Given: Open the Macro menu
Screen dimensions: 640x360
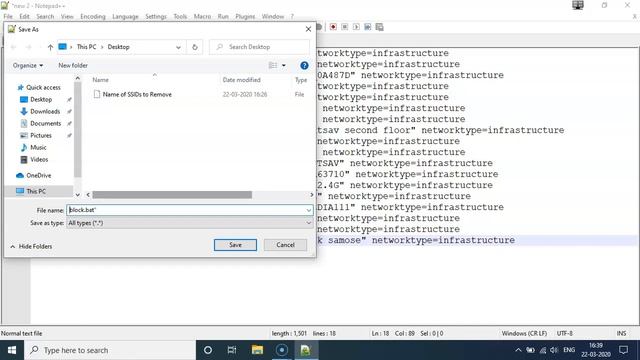Looking at the screenshot, I should (202, 16).
